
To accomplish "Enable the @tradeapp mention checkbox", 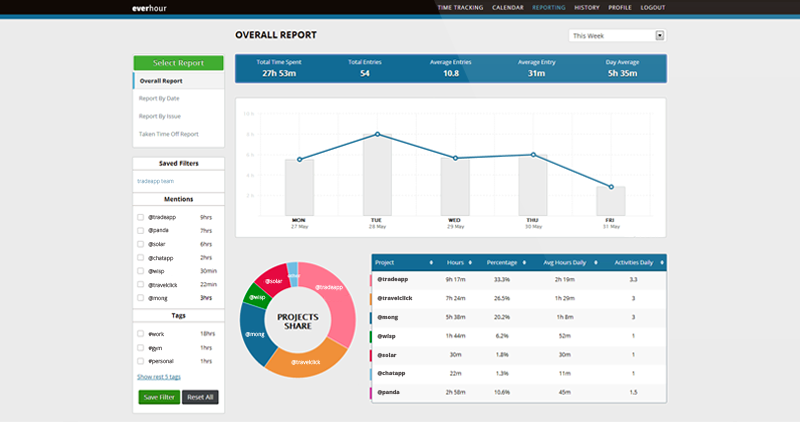I will point(140,217).
